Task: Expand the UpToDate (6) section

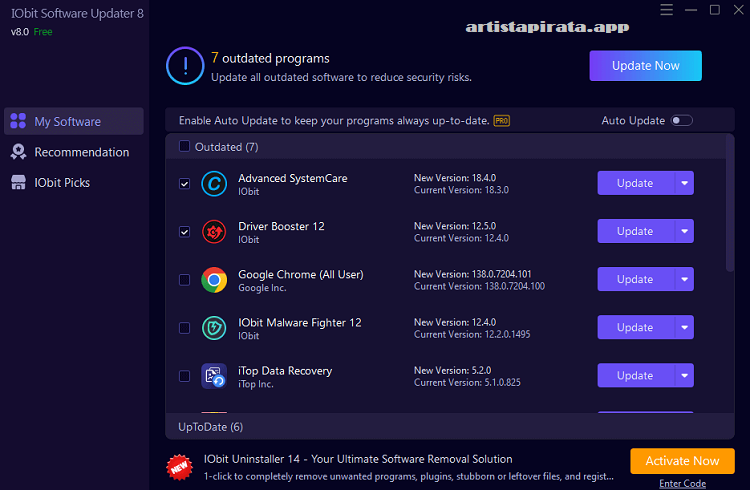Action: pos(450,427)
